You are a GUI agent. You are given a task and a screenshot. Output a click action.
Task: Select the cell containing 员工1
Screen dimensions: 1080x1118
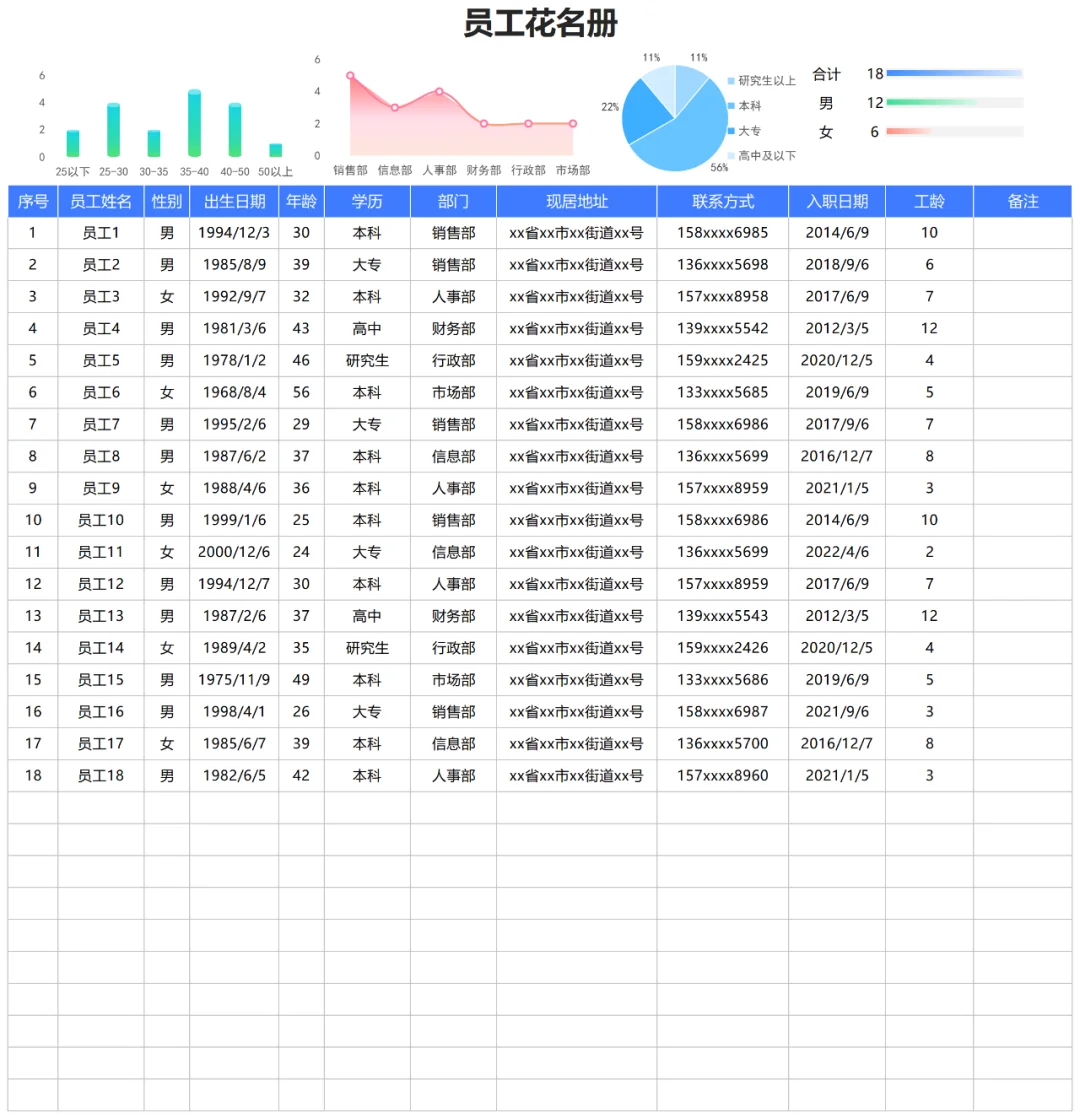101,233
